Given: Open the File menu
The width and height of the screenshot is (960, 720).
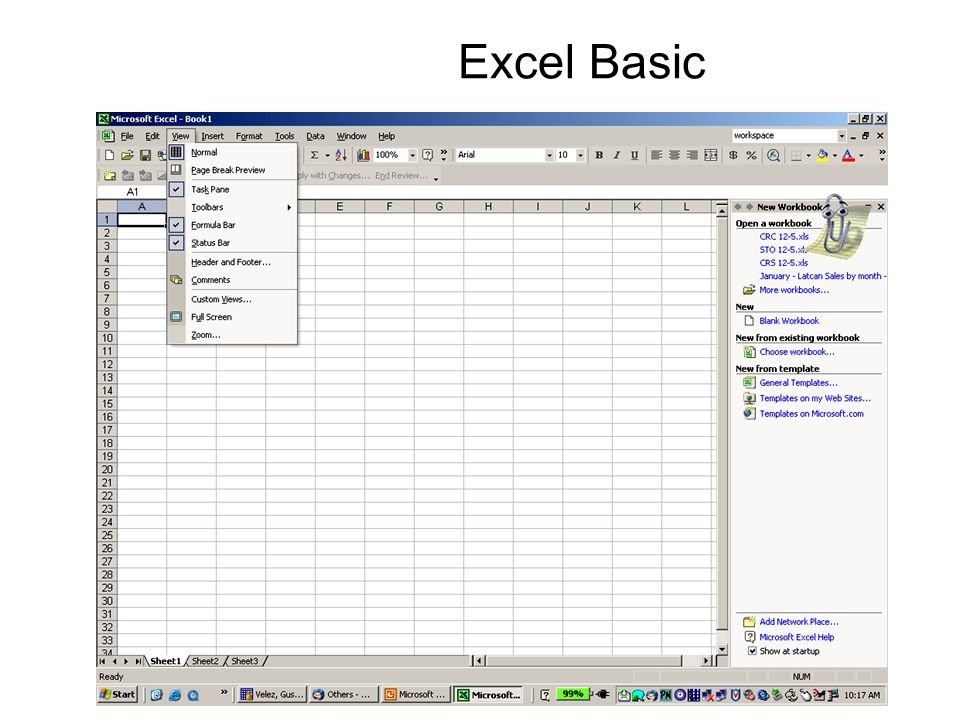Looking at the screenshot, I should coord(127,136).
